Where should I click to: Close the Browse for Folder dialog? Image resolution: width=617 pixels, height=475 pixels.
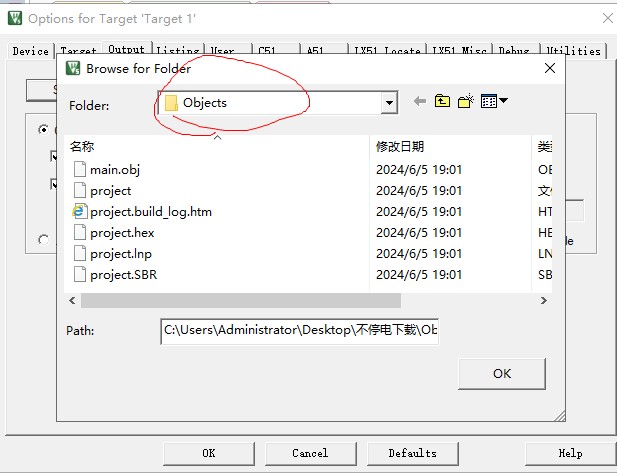pos(550,68)
